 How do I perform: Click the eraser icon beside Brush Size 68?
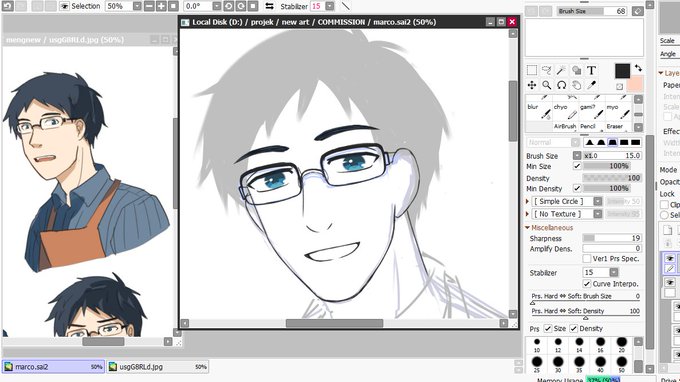(x=638, y=11)
